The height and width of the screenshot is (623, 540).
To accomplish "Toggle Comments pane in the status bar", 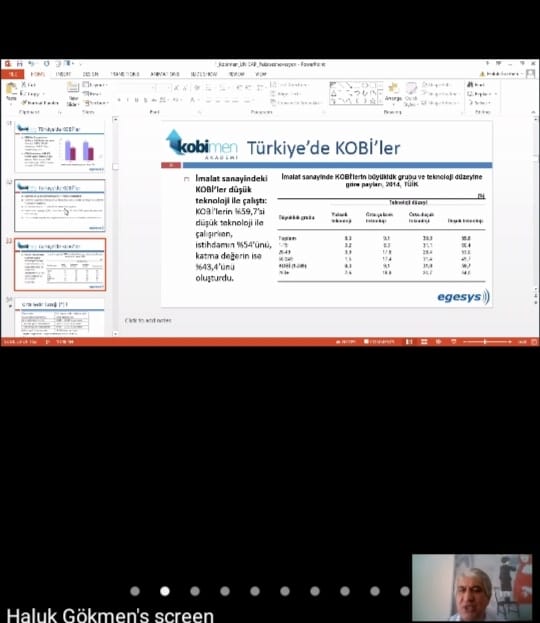I will click(x=379, y=342).
